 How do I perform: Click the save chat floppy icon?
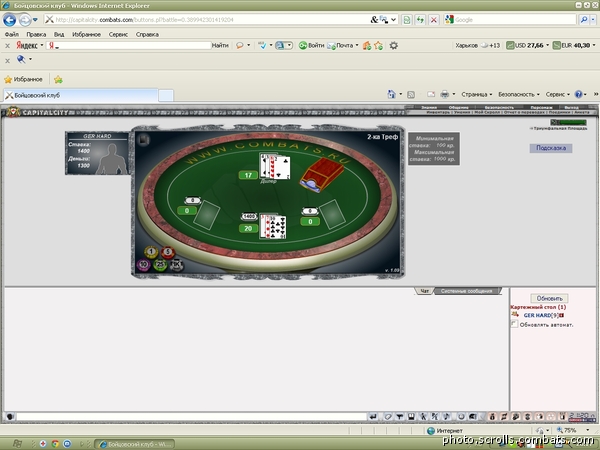pos(411,417)
